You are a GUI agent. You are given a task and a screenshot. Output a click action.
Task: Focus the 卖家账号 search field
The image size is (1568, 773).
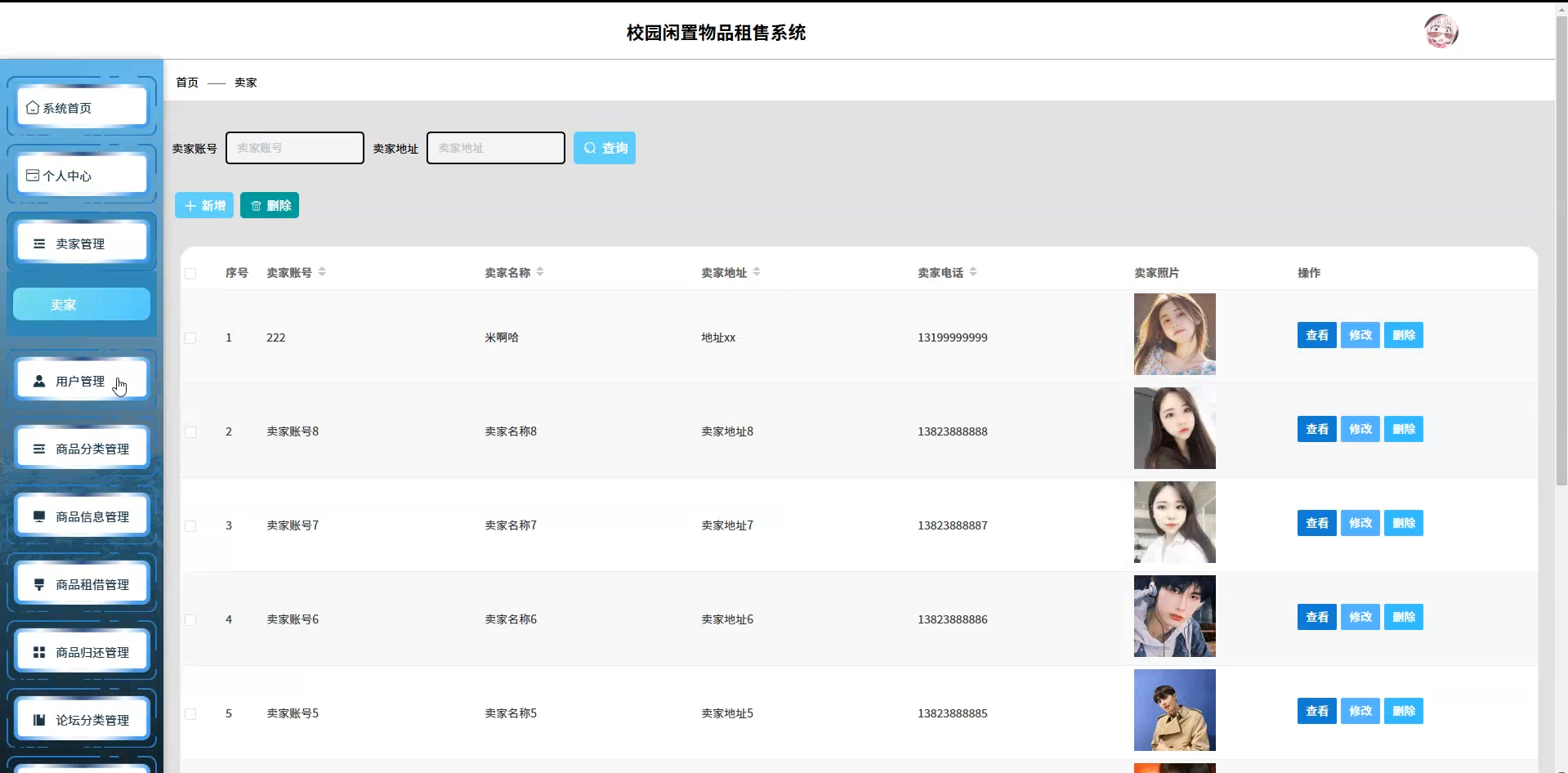(295, 148)
